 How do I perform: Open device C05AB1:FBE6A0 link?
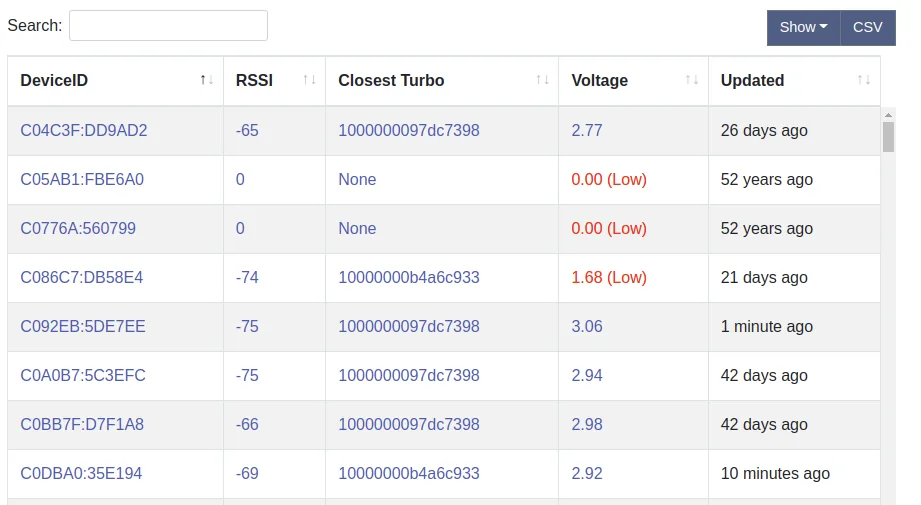[82, 179]
